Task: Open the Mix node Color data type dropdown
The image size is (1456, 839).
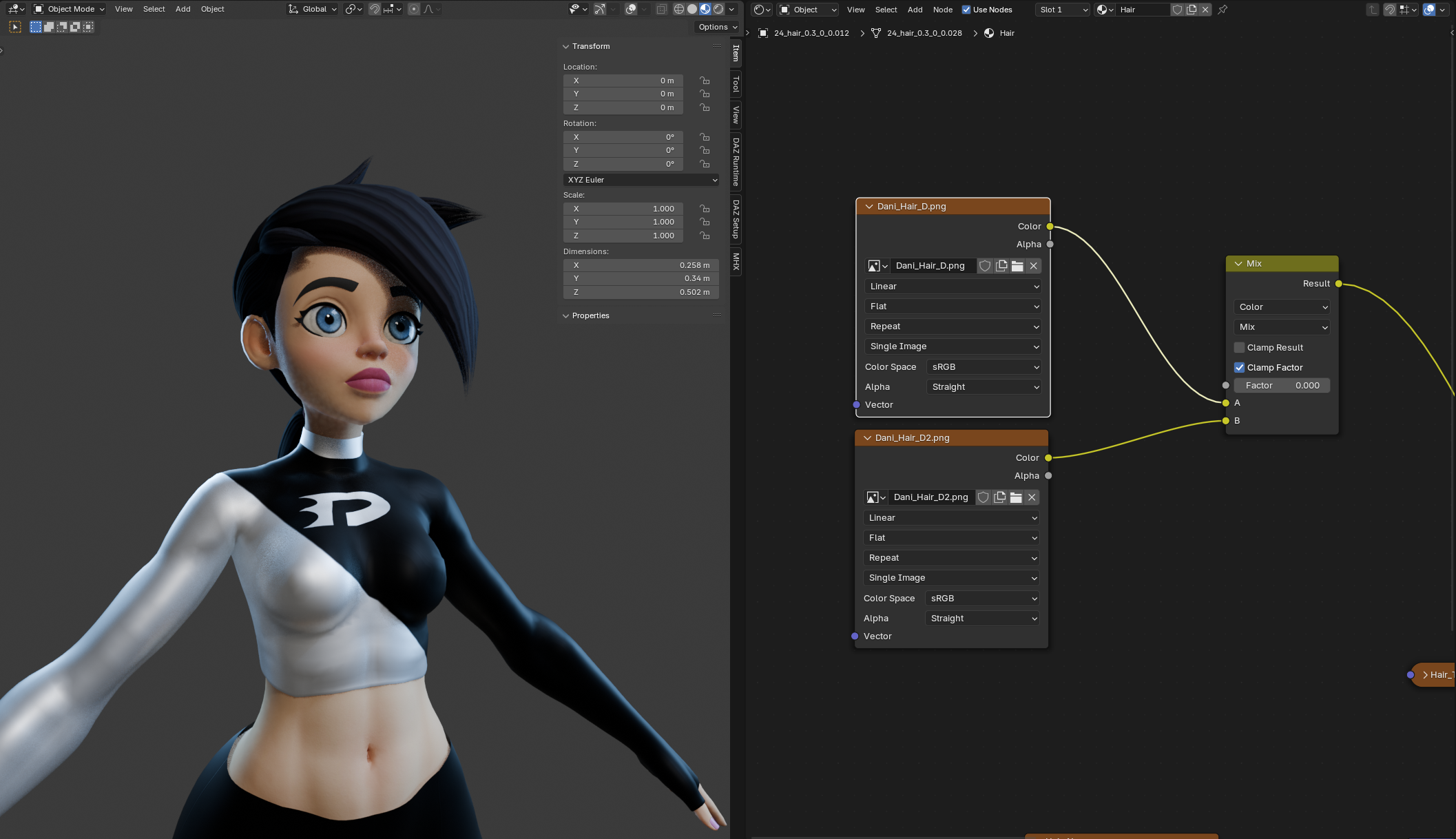Action: click(x=1282, y=307)
